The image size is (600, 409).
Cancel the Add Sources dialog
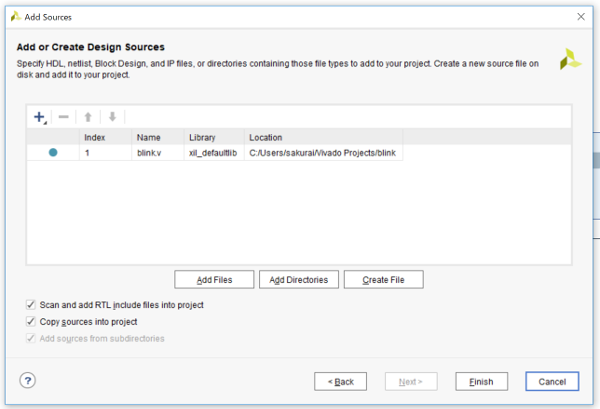pyautogui.click(x=552, y=381)
